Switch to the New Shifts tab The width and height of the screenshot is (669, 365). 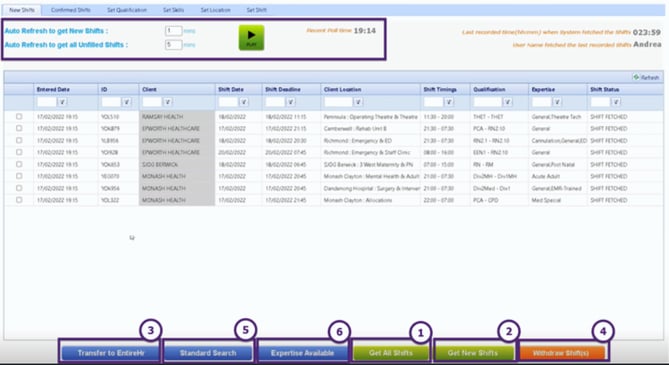coord(22,10)
